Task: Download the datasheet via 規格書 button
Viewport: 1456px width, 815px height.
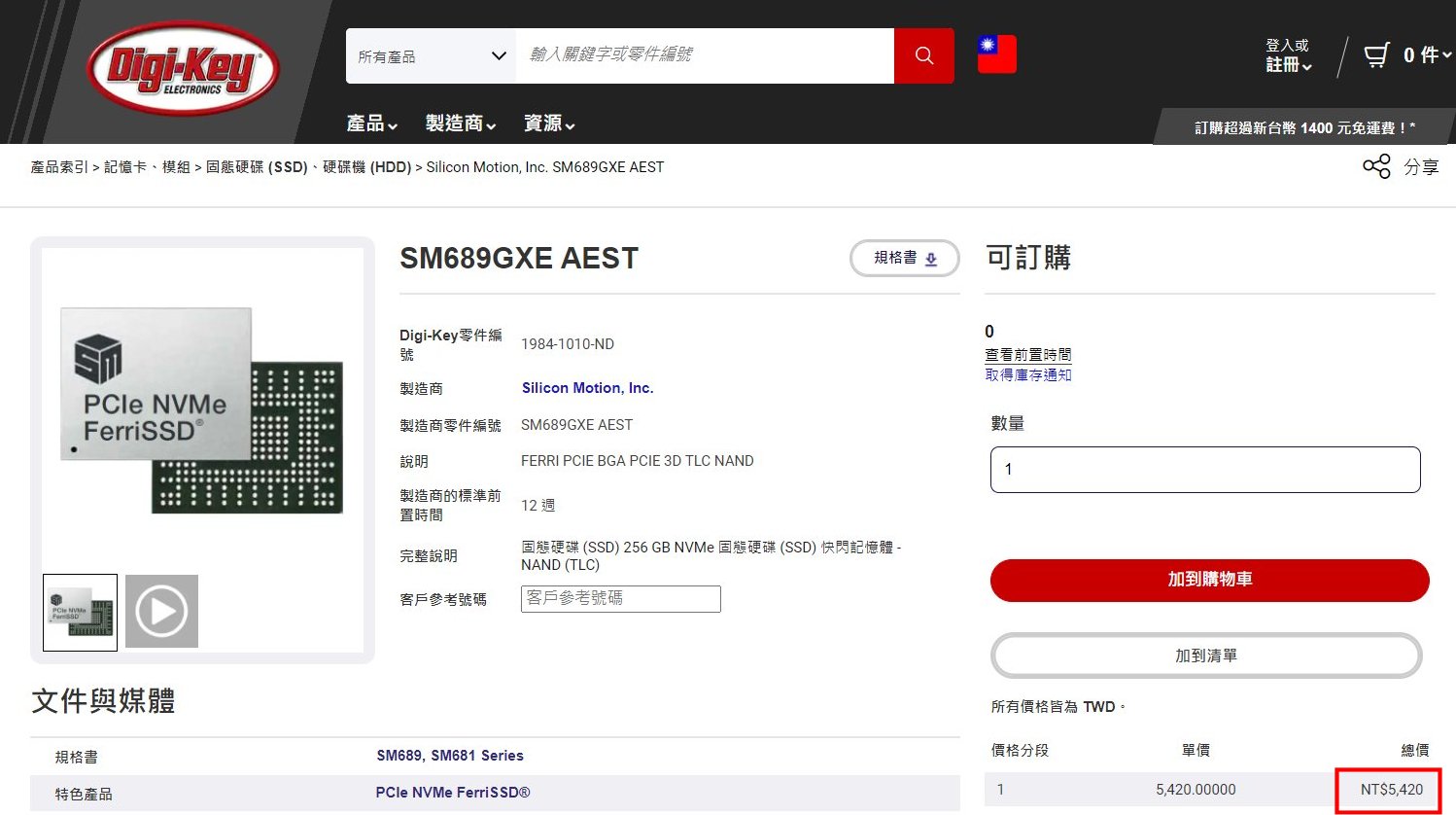Action: pos(904,259)
